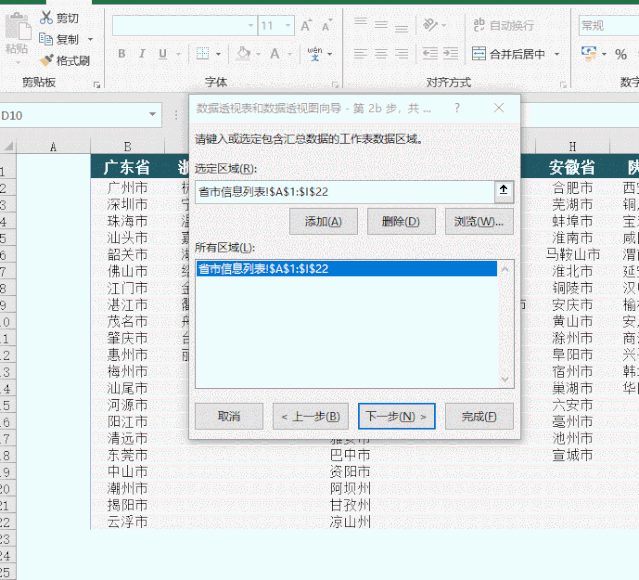The width and height of the screenshot is (639, 580).
Task: Click the select-all corner triangle
Action: tap(8, 146)
